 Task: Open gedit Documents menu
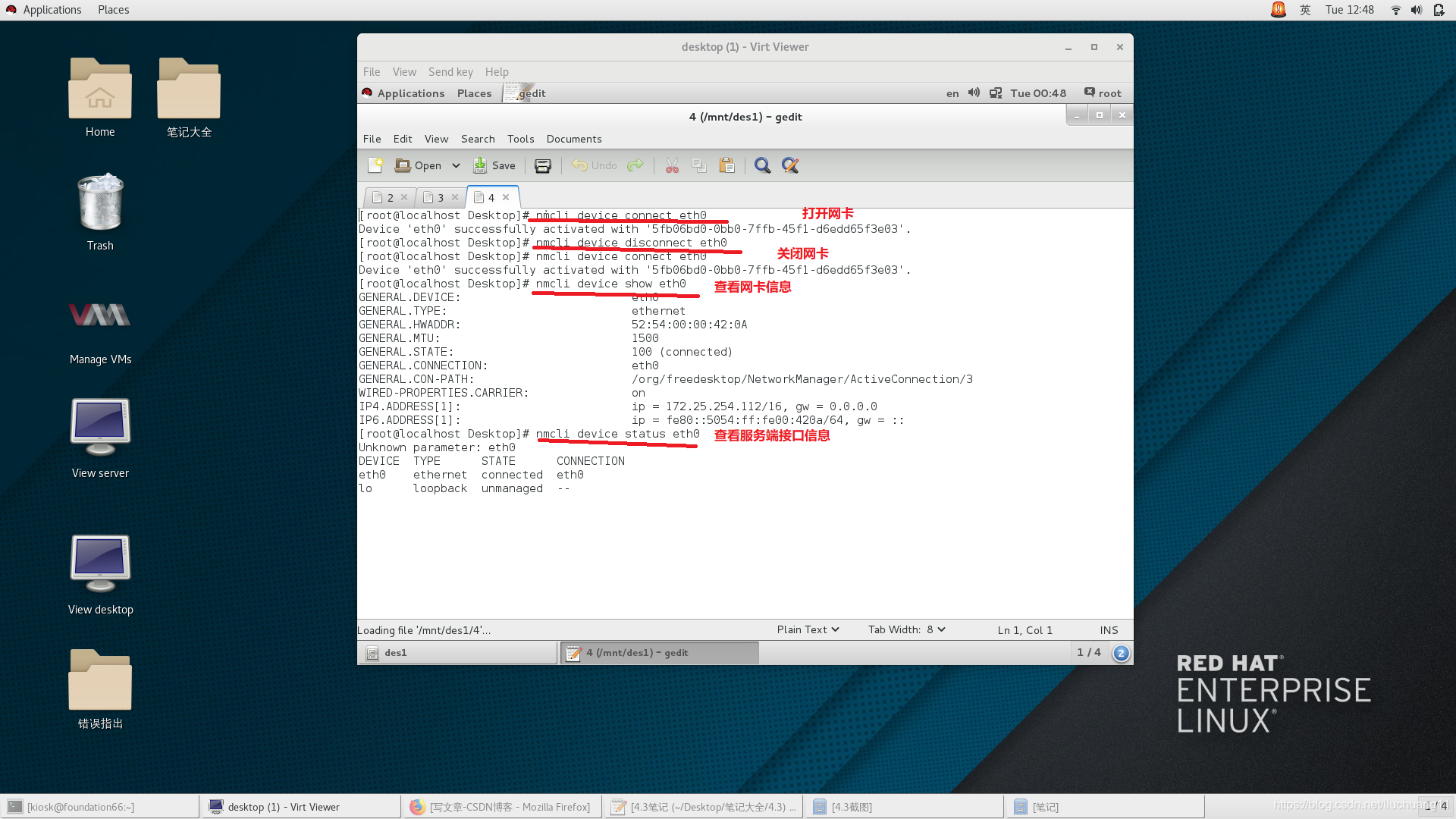click(574, 139)
